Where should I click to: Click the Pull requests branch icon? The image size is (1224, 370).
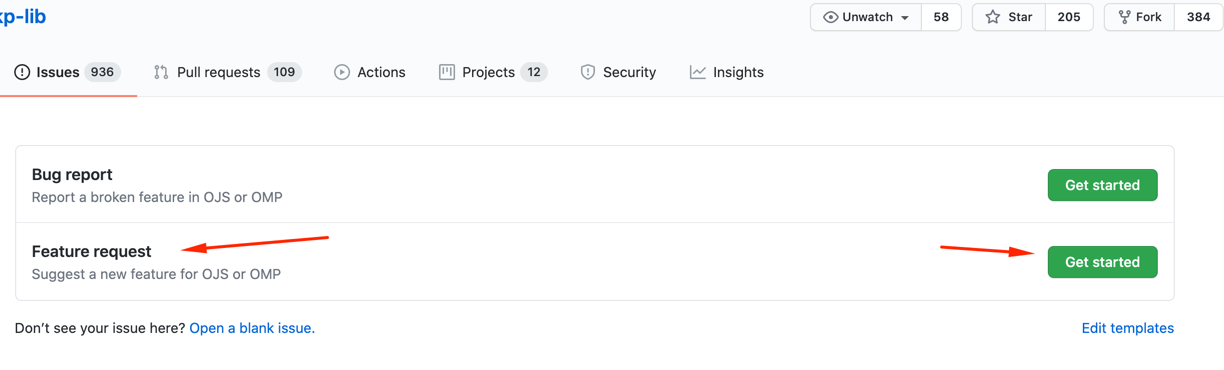coord(161,72)
